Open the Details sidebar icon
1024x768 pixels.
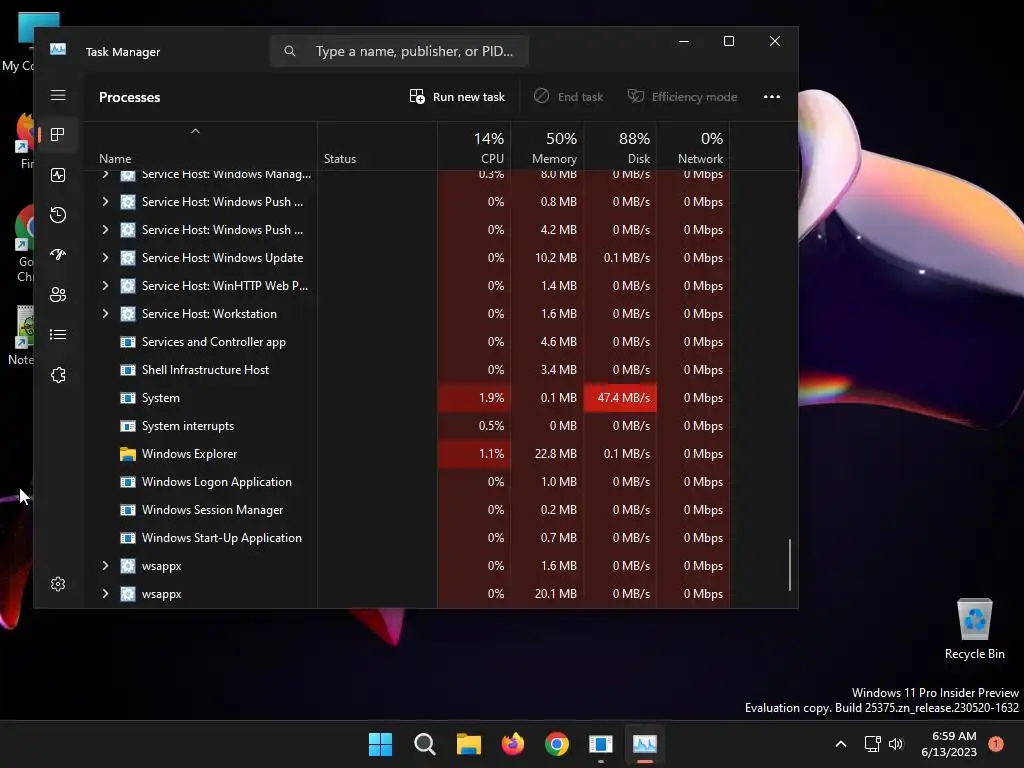point(57,334)
